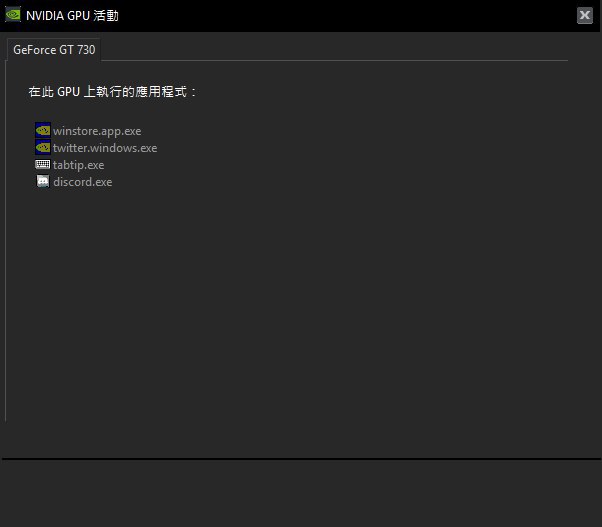Screen dimensions: 602x527
Task: Click the twitter.windows.exe application icon
Action: [x=42, y=147]
